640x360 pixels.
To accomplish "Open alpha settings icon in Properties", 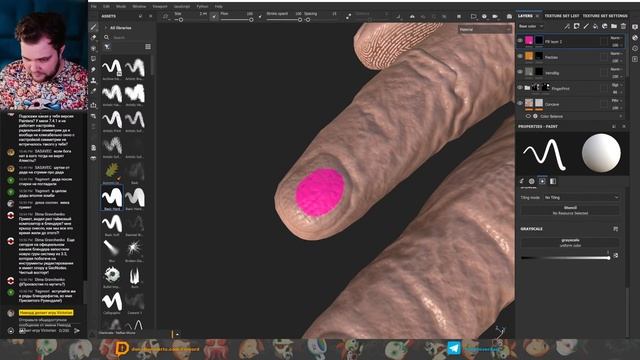I will click(x=532, y=181).
